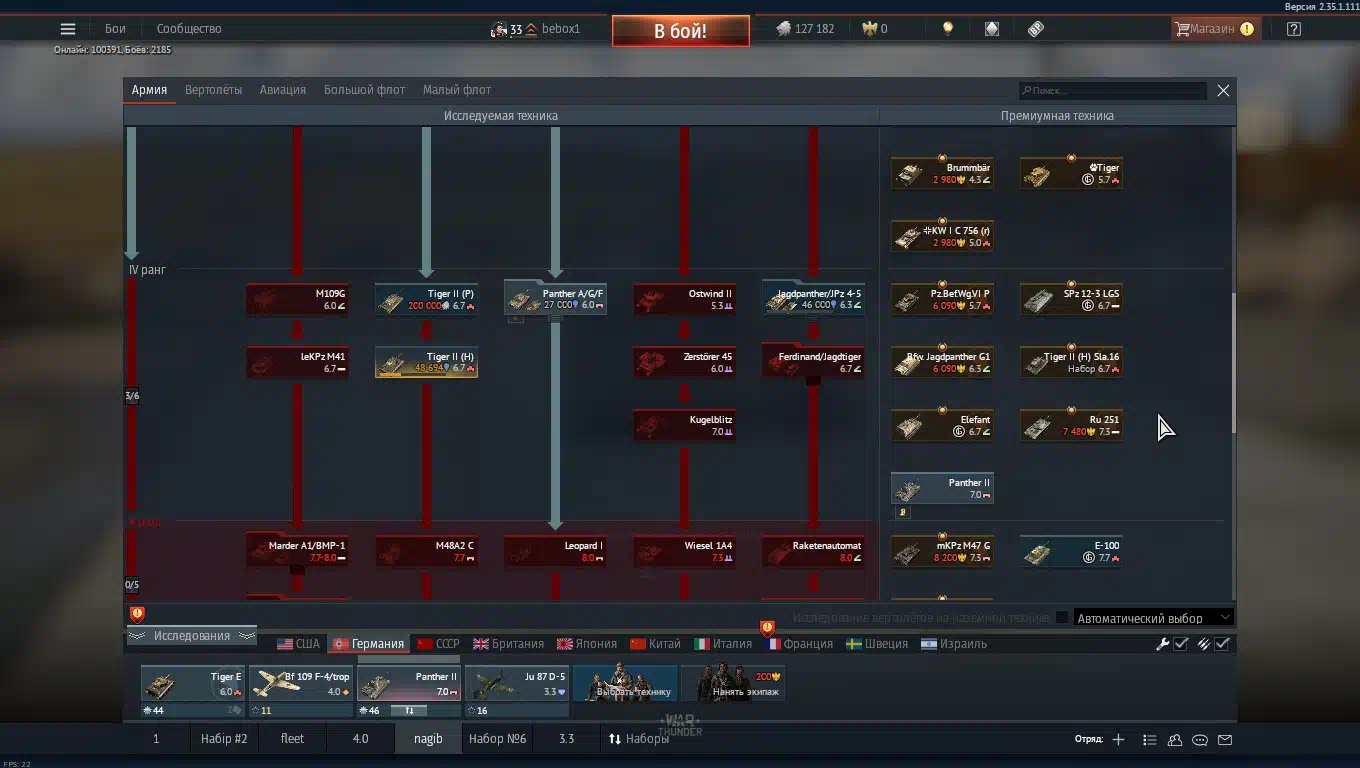The height and width of the screenshot is (768, 1360).
Task: Select the Швеция nation
Action: (x=877, y=644)
